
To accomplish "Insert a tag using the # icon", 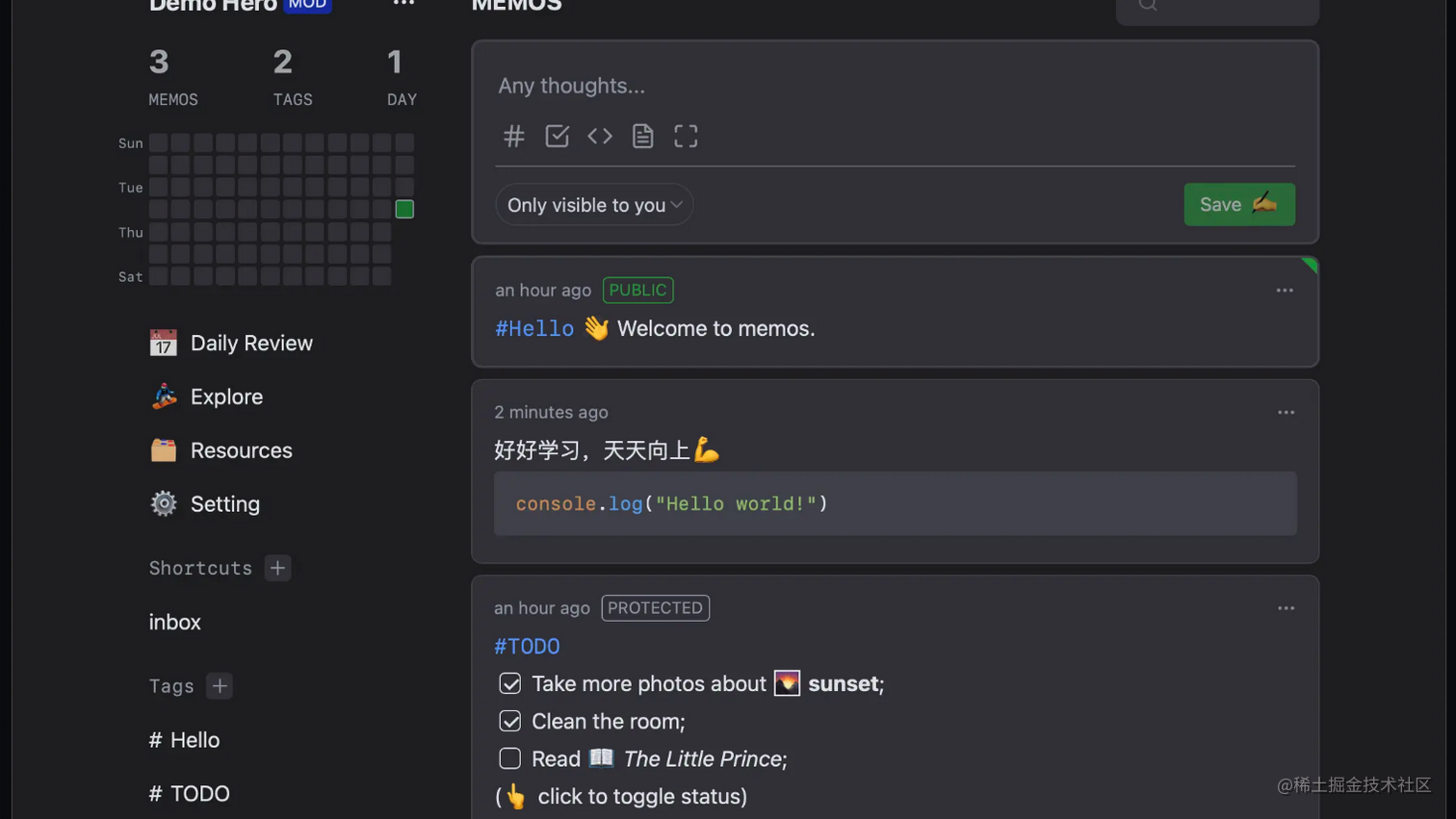I will pos(512,136).
